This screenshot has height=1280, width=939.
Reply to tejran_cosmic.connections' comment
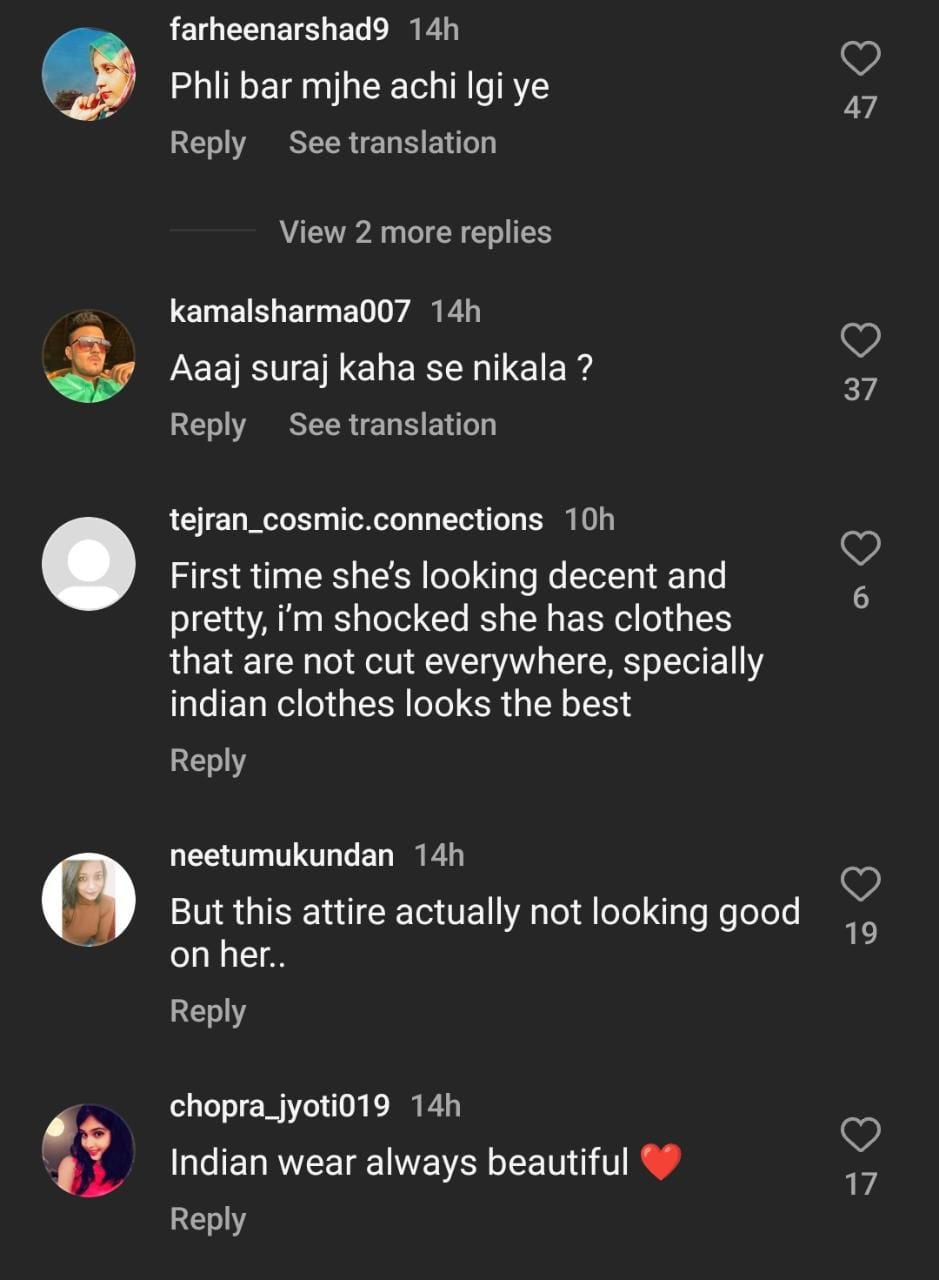tap(208, 761)
